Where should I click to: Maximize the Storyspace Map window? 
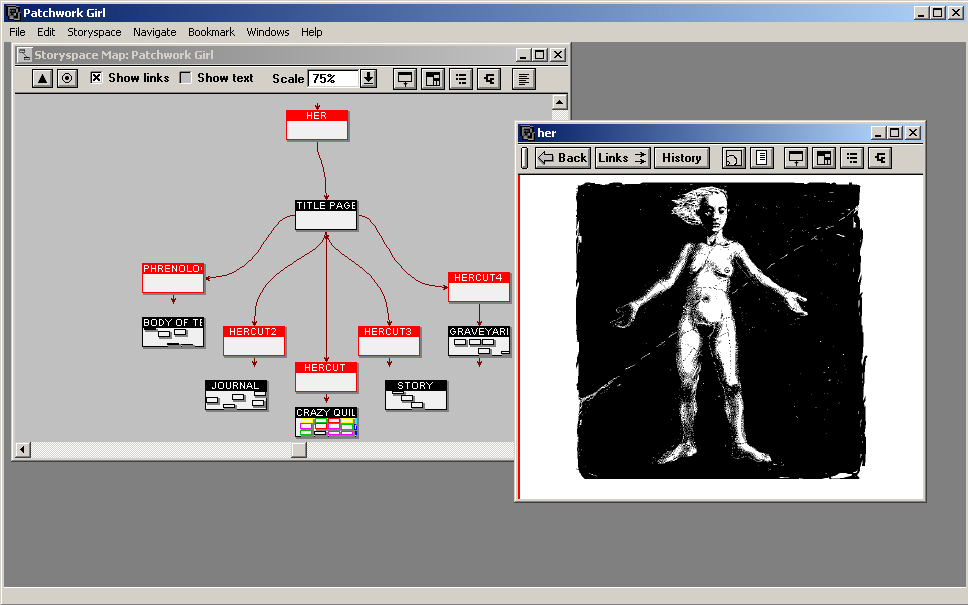pos(540,55)
